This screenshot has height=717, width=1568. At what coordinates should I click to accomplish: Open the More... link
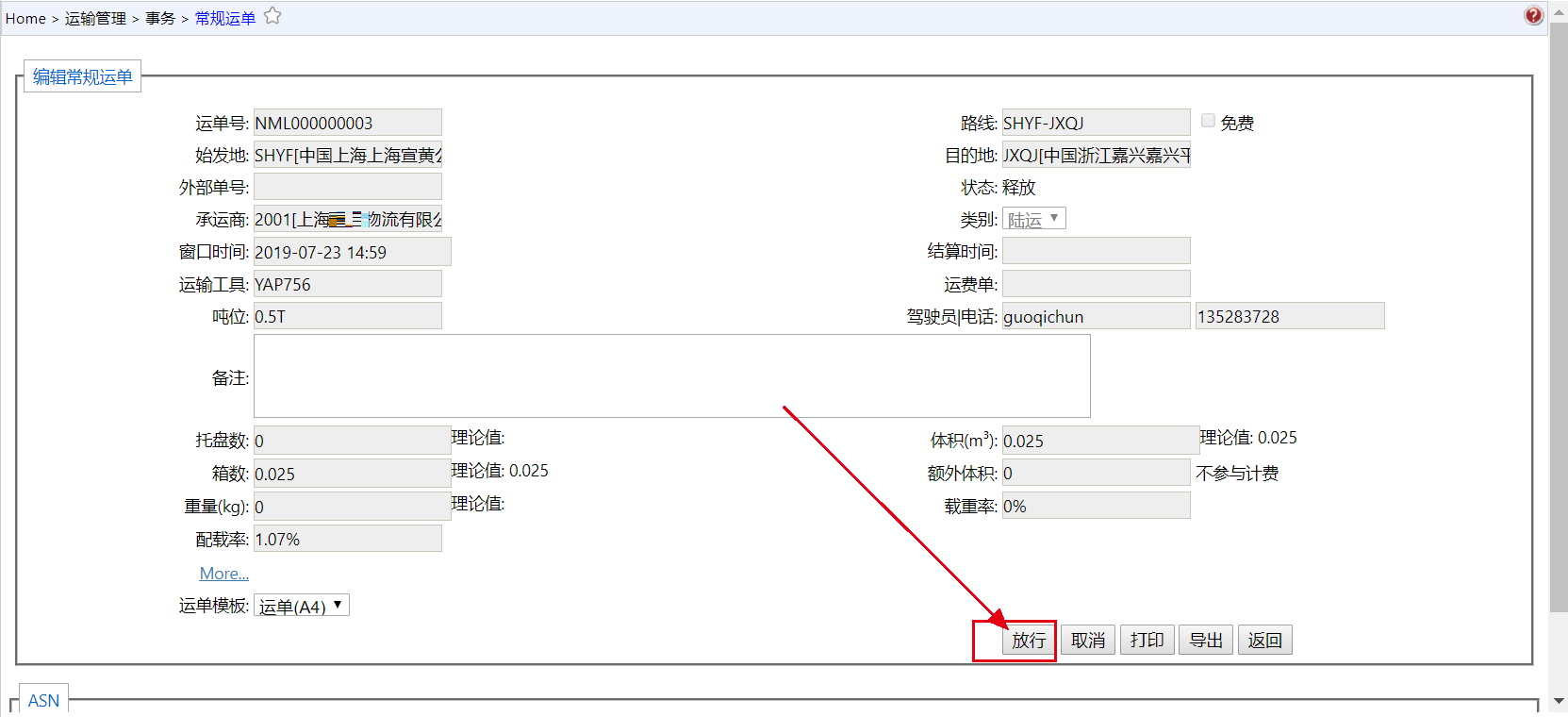pyautogui.click(x=224, y=574)
